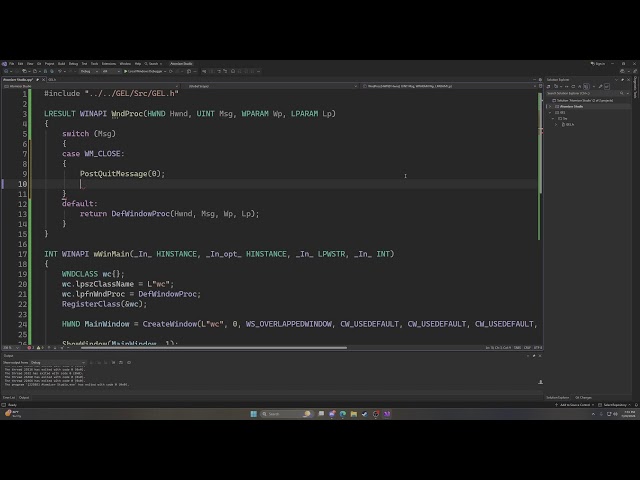The width and height of the screenshot is (640, 480).
Task: Open the Test menu
Action: pos(84,64)
